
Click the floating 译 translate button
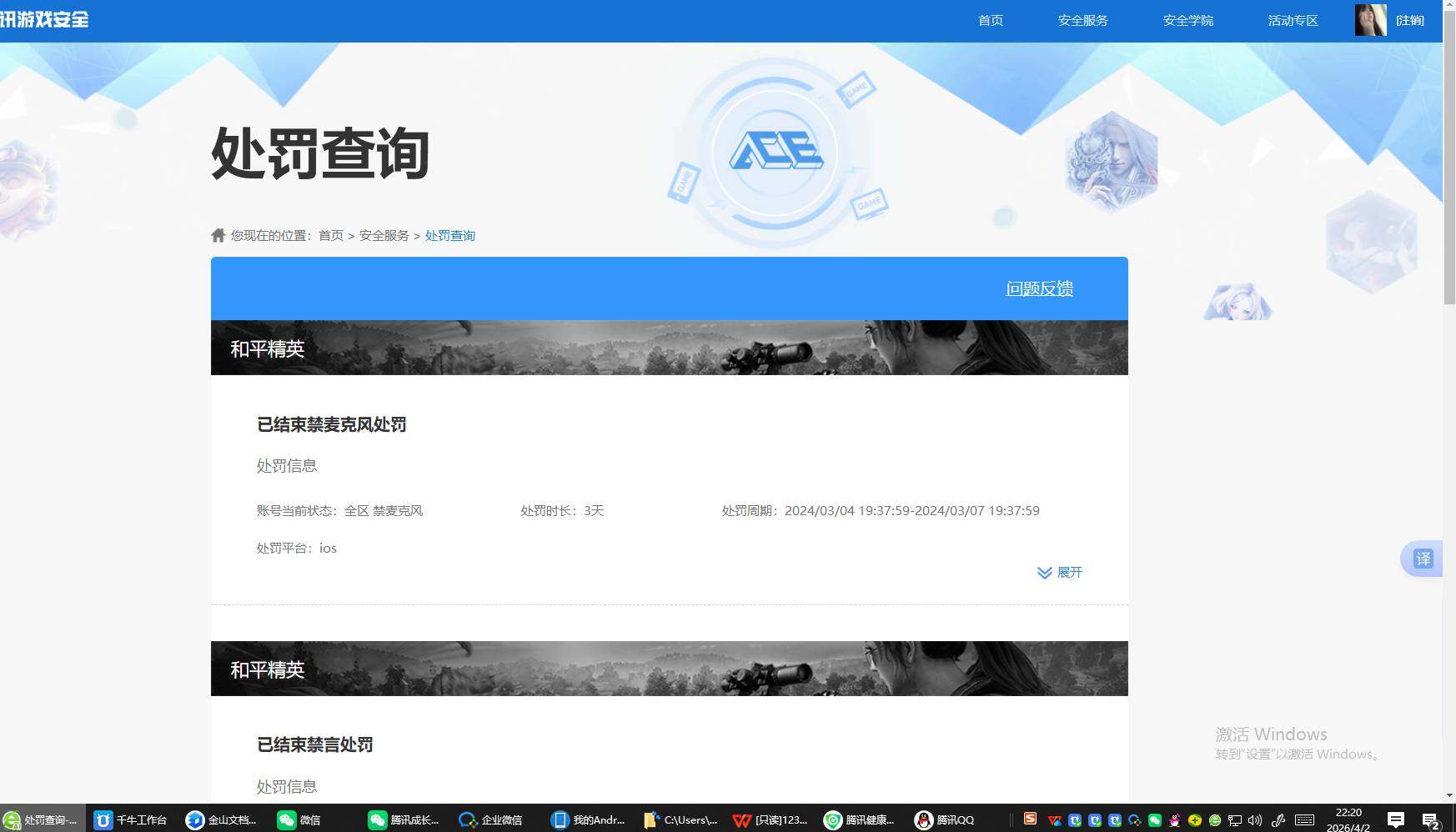1422,559
